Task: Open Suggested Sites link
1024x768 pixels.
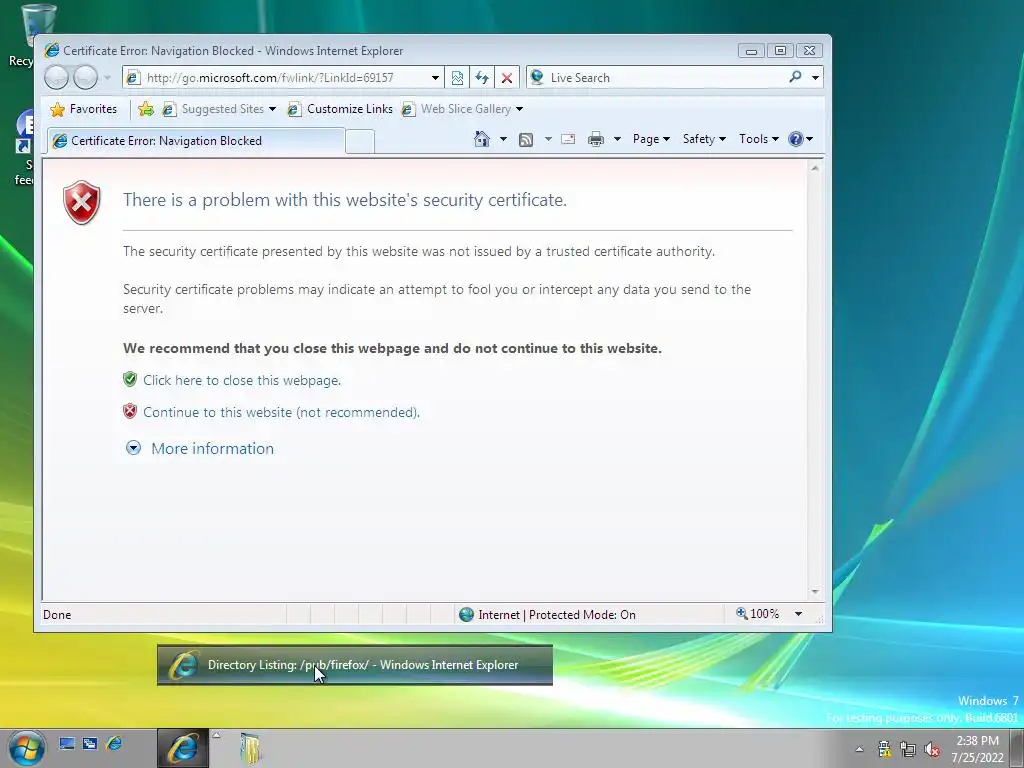Action: tap(219, 109)
